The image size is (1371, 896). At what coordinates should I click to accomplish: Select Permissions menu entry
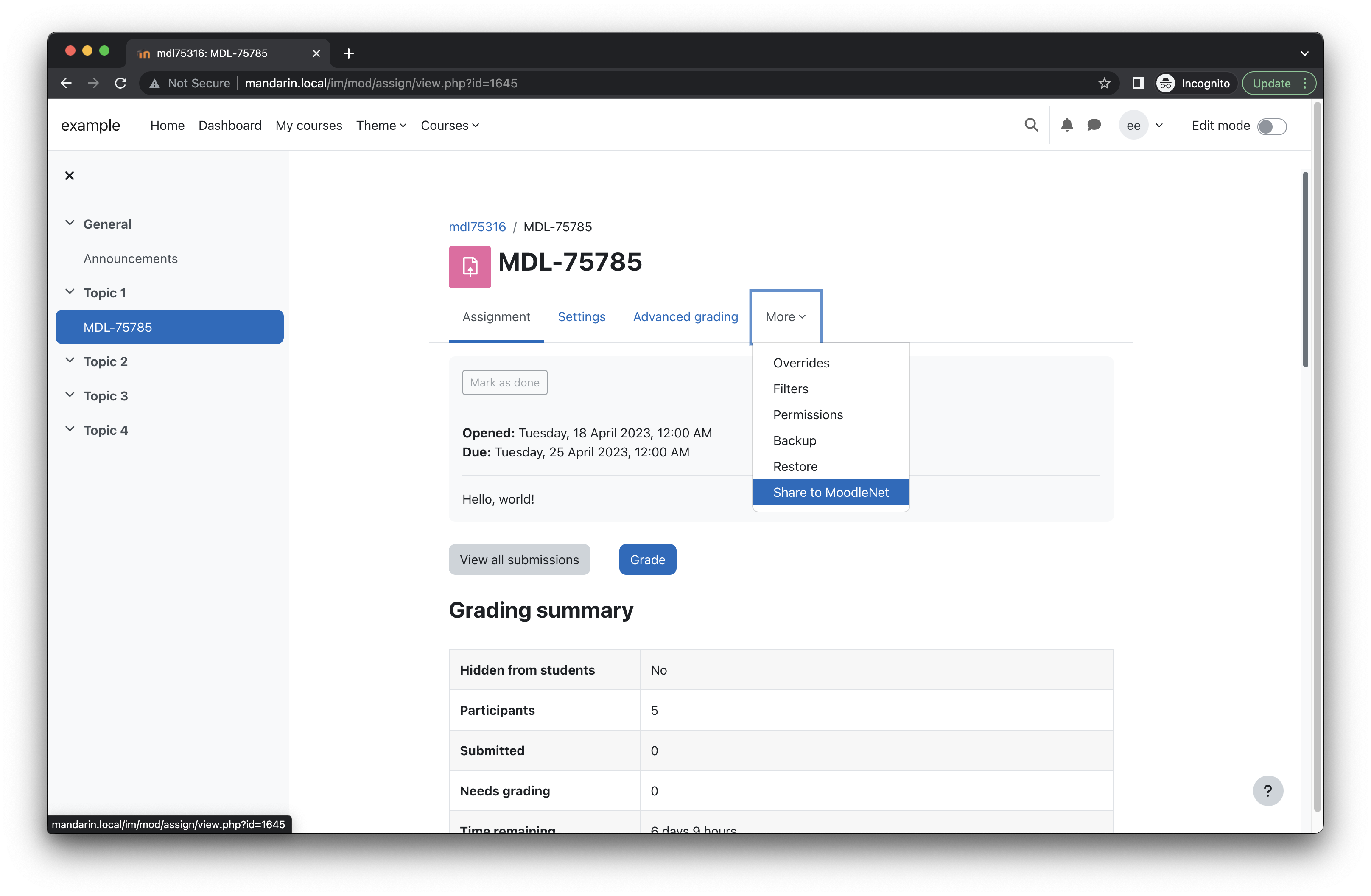[x=831, y=415]
